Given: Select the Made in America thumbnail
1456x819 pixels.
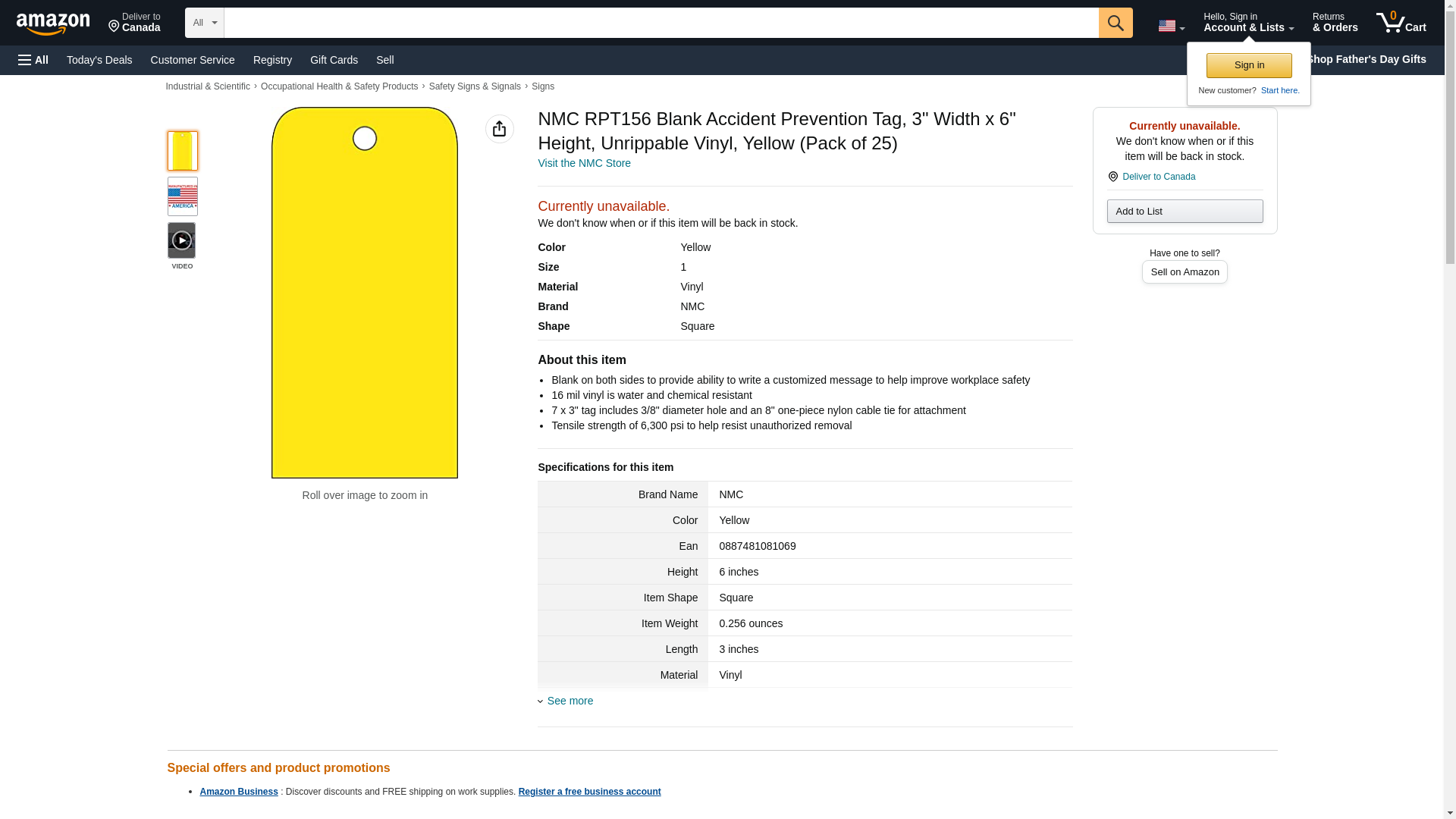Looking at the screenshot, I should (x=182, y=196).
